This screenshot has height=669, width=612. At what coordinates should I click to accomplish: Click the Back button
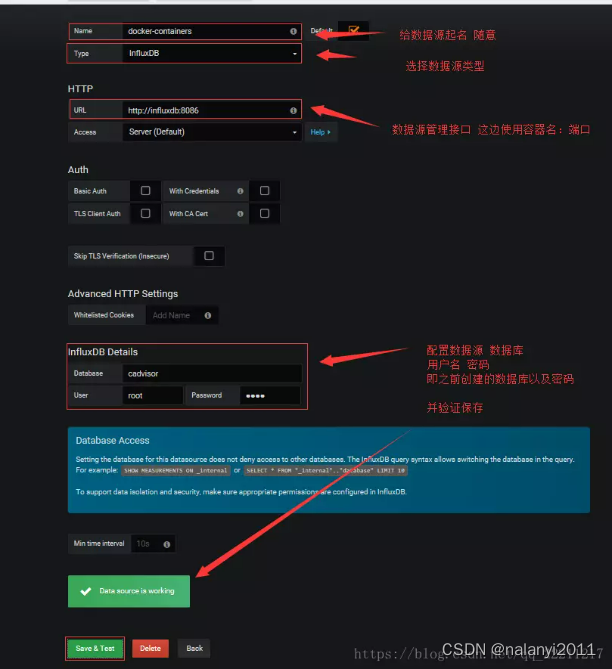pyautogui.click(x=194, y=649)
